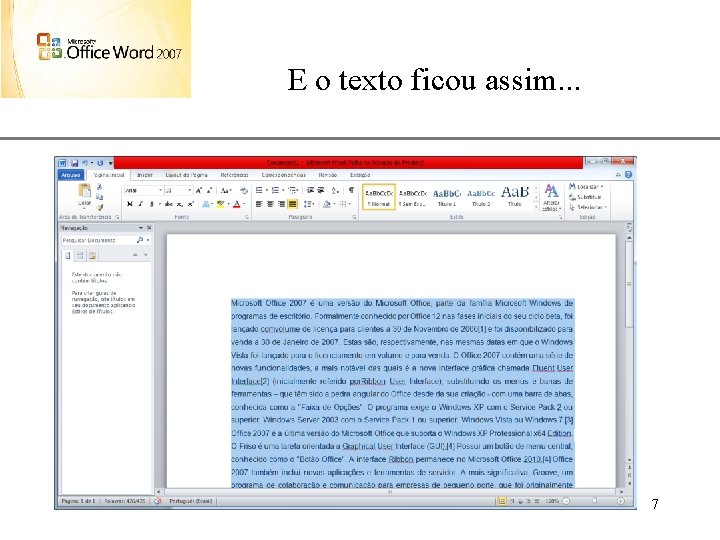Open the Arquivo file tab
Screen dimensions: 720x540
(x=71, y=175)
